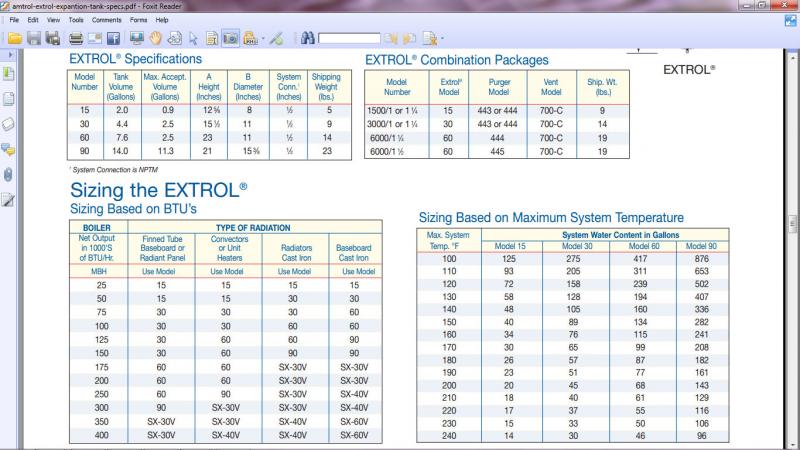Click the '445' purger model cell
This screenshot has width=800, height=450.
pyautogui.click(x=497, y=152)
